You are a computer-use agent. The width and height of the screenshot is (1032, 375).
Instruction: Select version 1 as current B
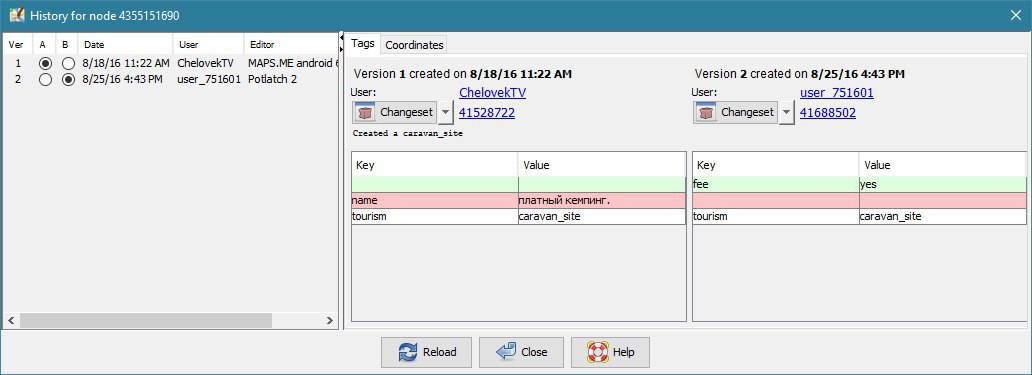coord(68,64)
